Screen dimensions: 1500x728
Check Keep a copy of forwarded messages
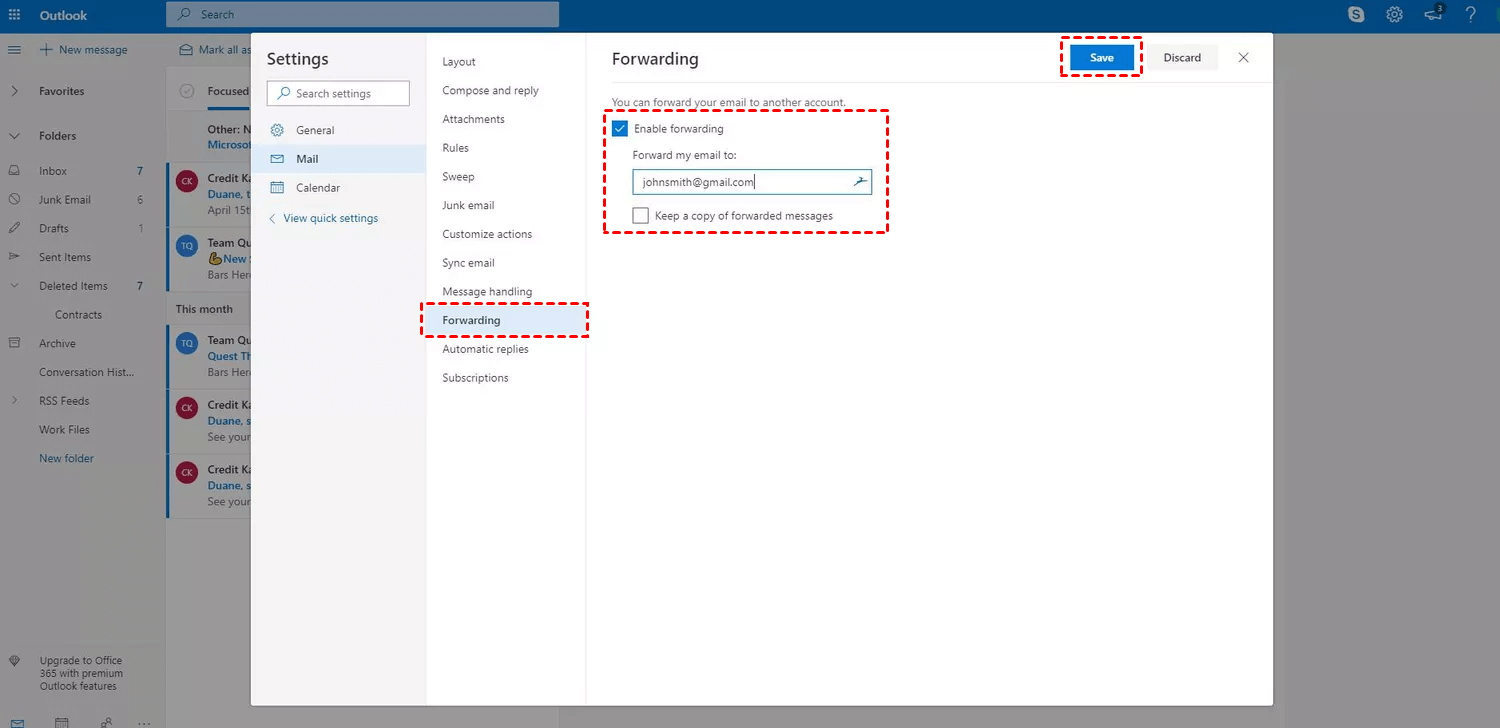click(641, 216)
